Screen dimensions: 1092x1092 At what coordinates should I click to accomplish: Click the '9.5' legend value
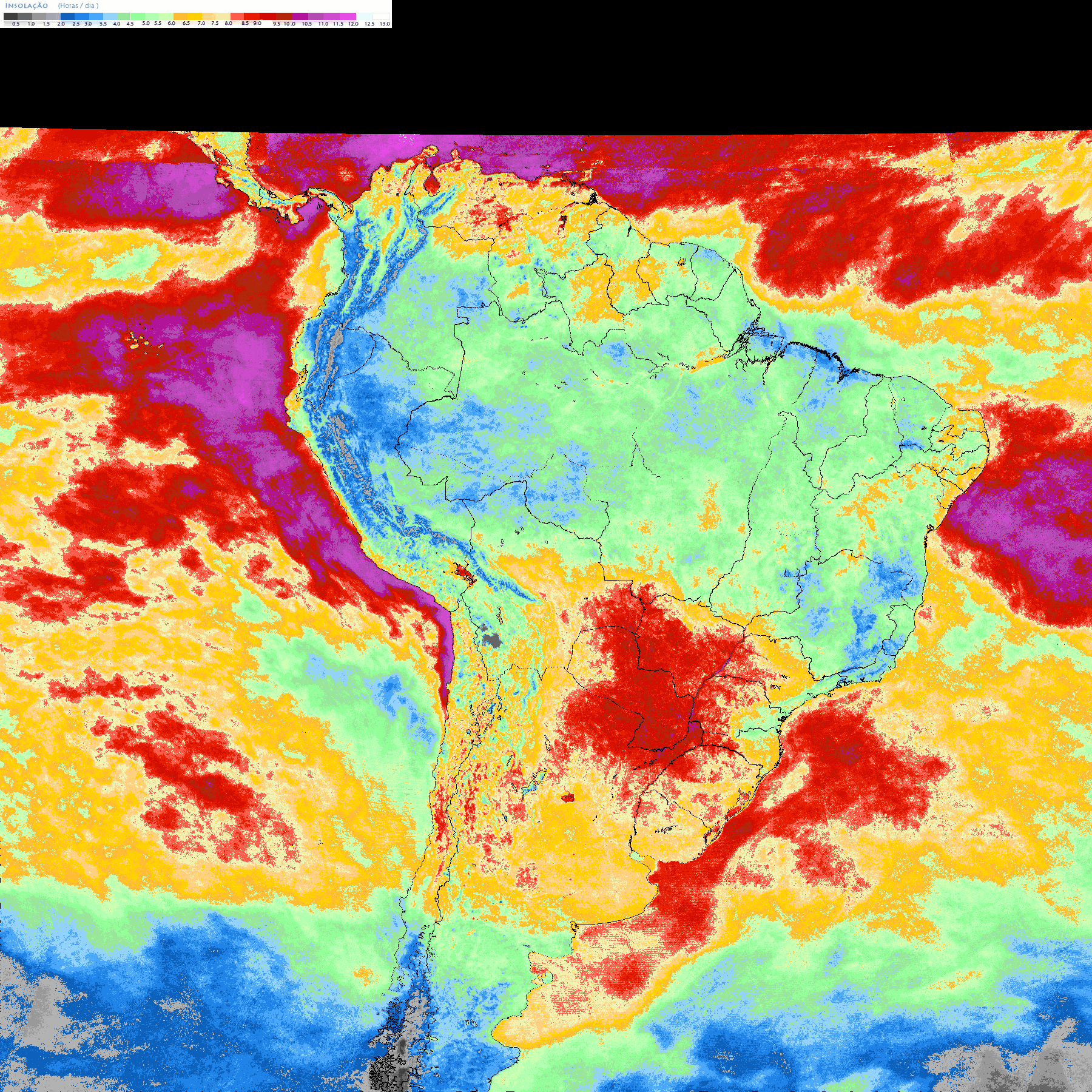277,24
